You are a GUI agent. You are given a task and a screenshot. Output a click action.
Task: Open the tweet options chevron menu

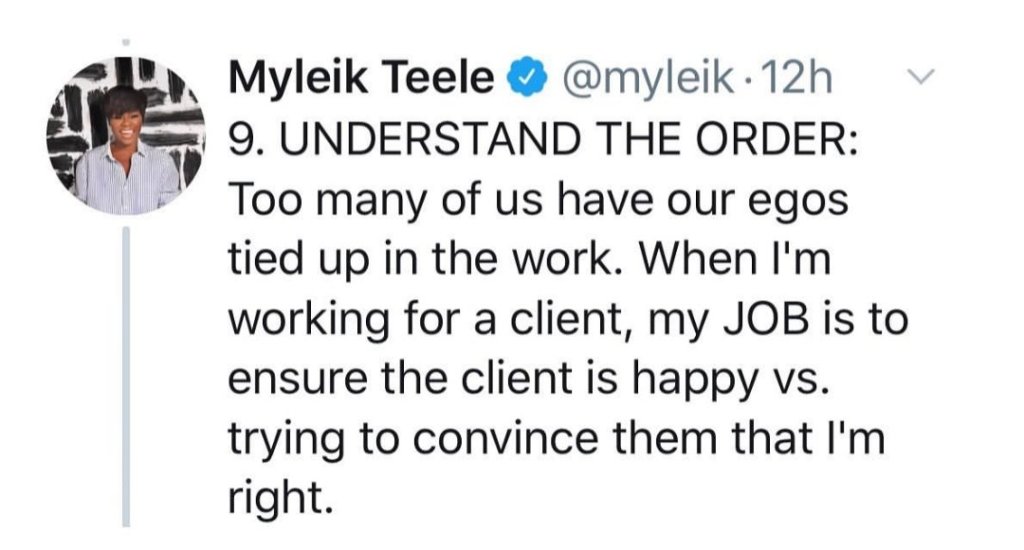(927, 76)
